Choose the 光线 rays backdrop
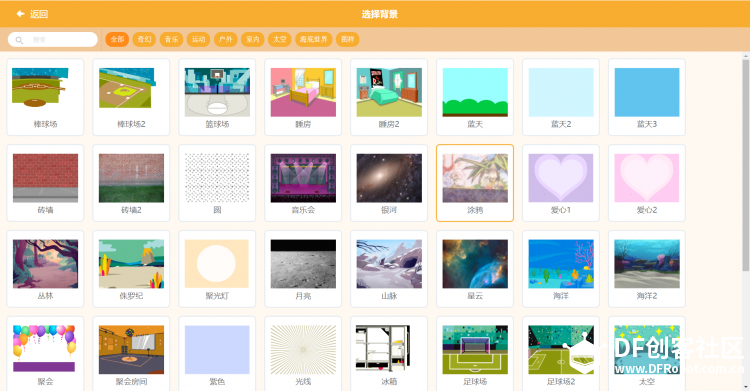This screenshot has width=750, height=391. (303, 354)
